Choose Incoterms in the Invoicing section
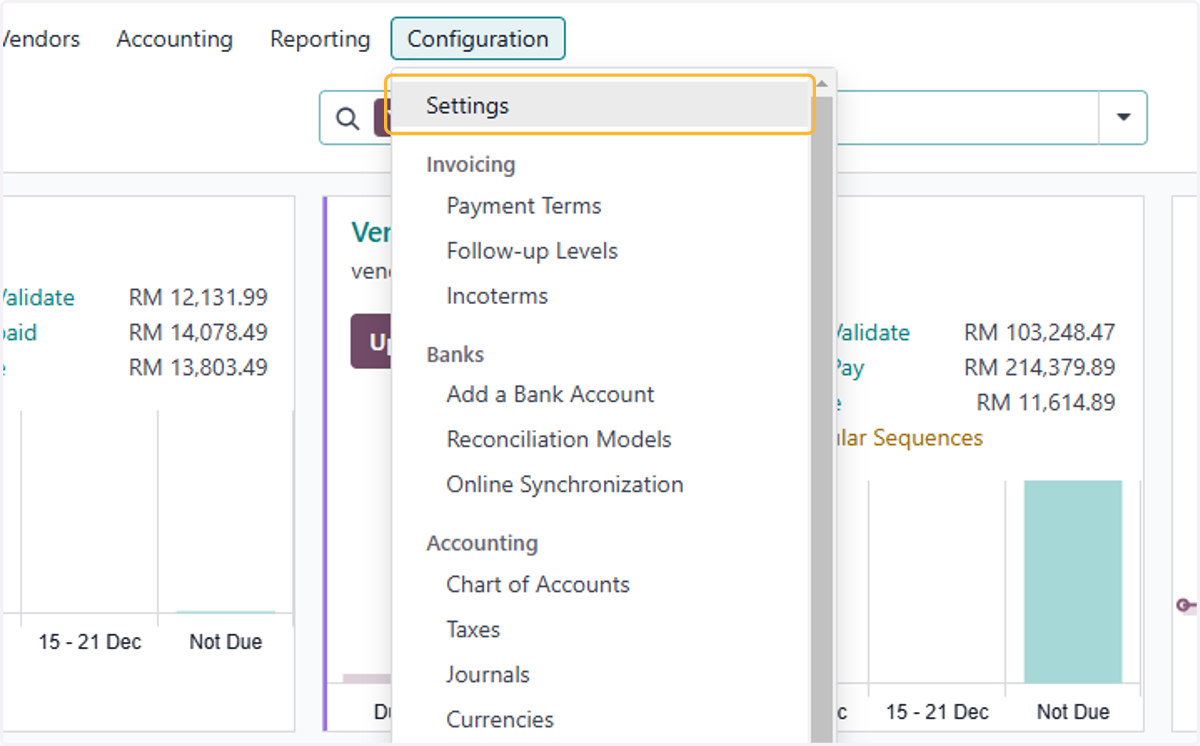 coord(497,296)
